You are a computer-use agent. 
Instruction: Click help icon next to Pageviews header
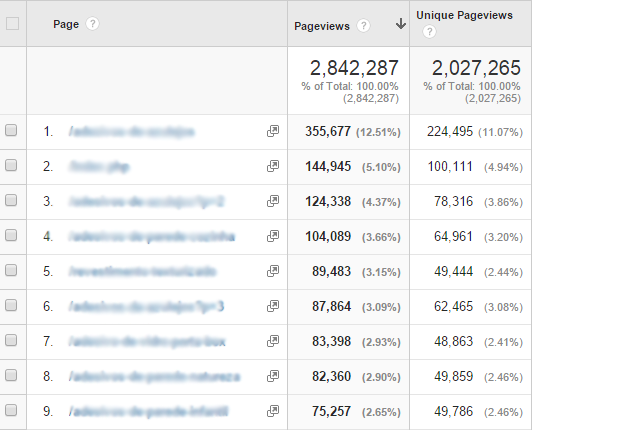[363, 26]
